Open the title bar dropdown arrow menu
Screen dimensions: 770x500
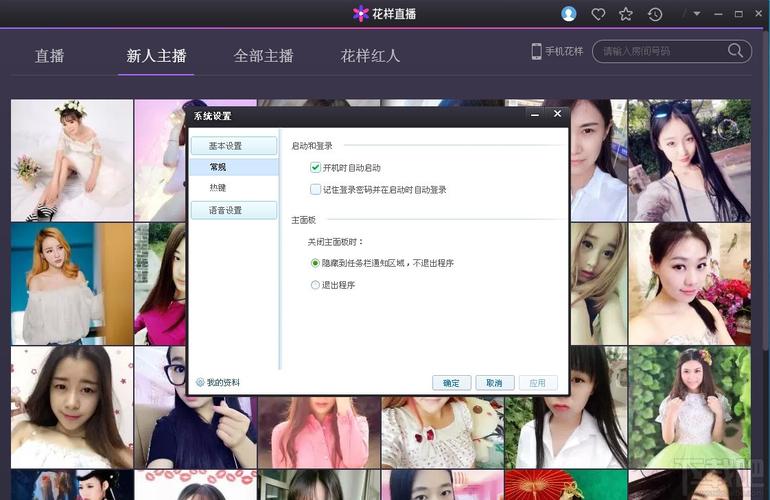pos(697,14)
